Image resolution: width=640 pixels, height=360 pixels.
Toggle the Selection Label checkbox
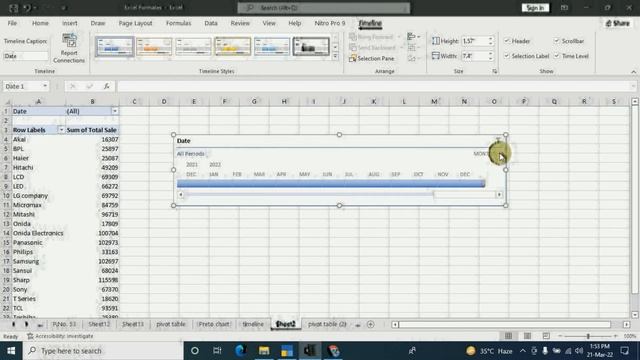pyautogui.click(x=507, y=56)
